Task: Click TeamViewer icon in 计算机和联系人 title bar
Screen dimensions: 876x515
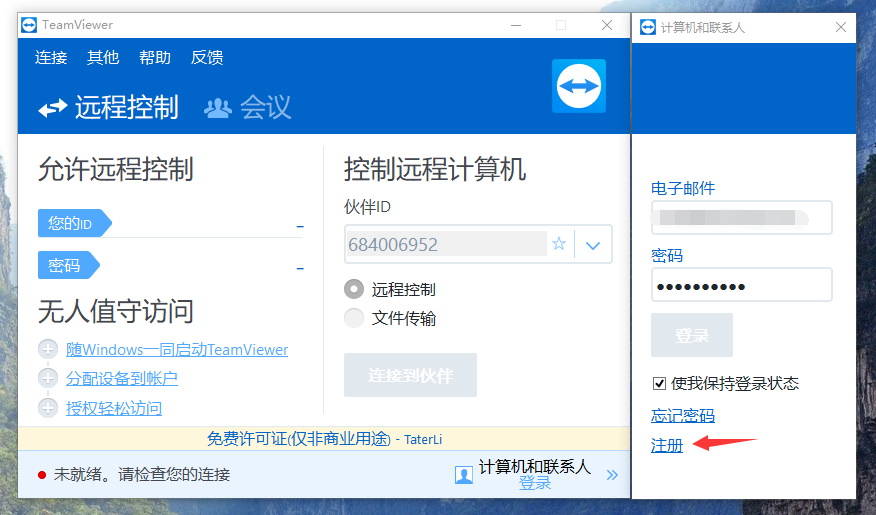Action: click(x=648, y=27)
